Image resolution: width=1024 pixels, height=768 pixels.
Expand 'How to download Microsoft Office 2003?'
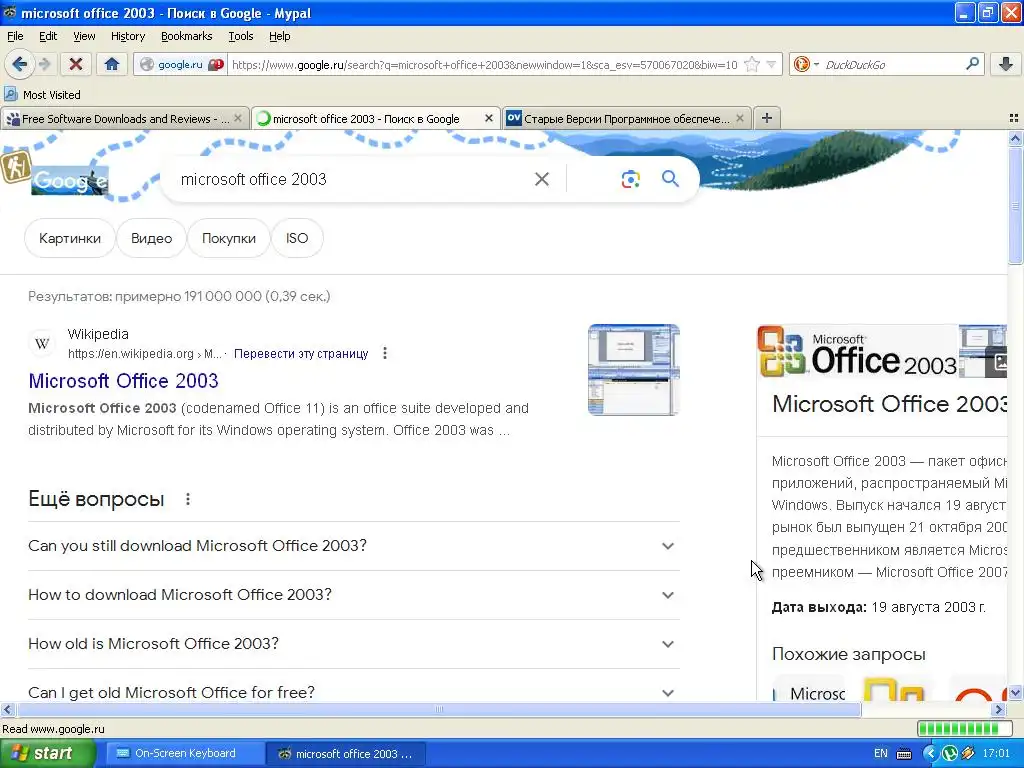[x=354, y=595]
